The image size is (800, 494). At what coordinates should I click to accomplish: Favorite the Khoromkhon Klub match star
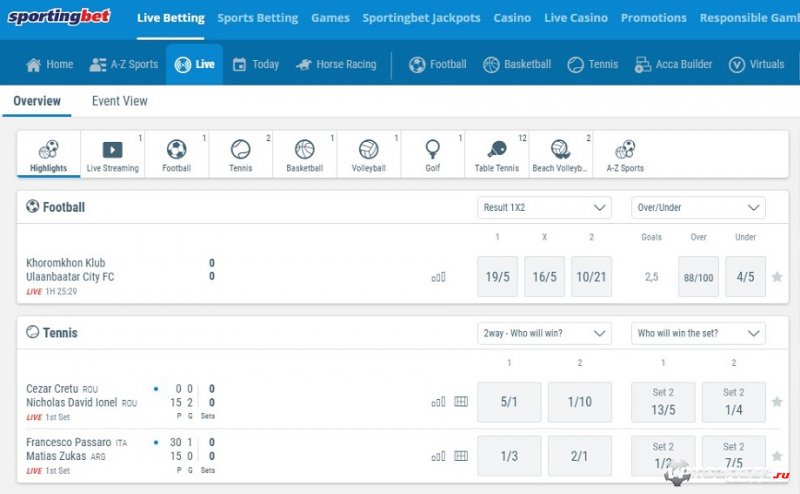point(777,277)
